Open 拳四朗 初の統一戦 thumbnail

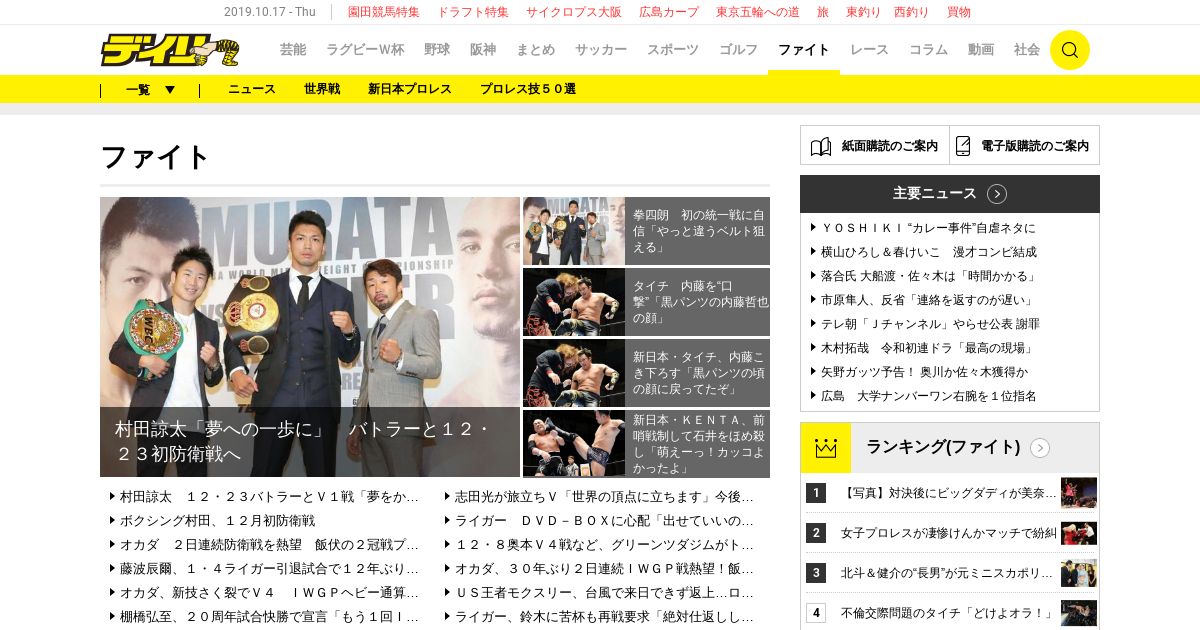click(x=574, y=231)
